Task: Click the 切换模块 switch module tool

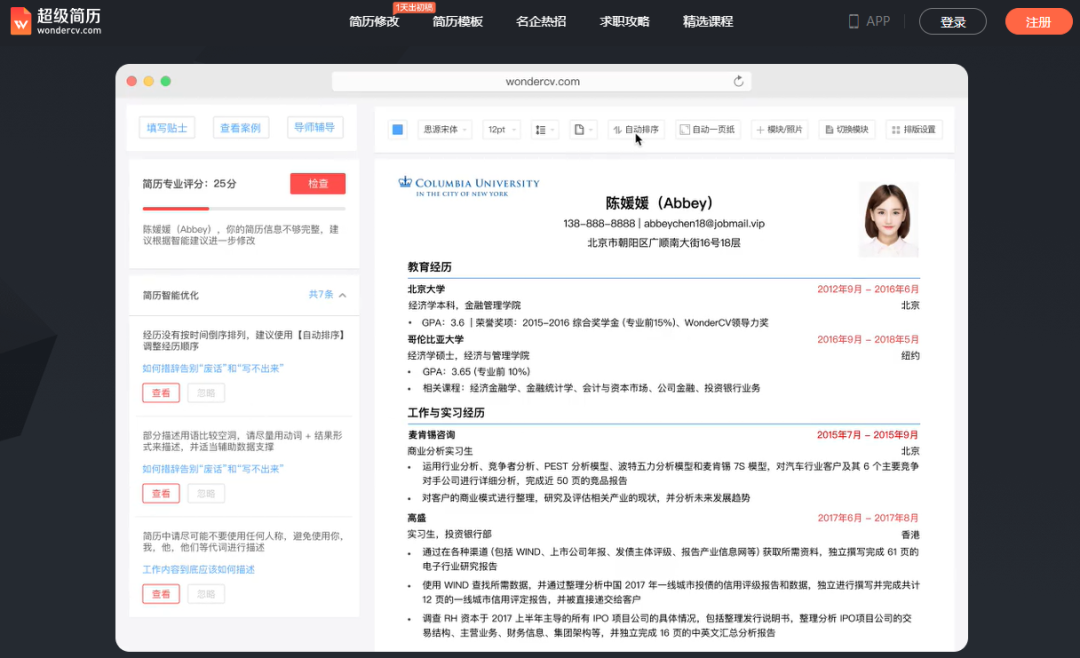Action: [847, 130]
